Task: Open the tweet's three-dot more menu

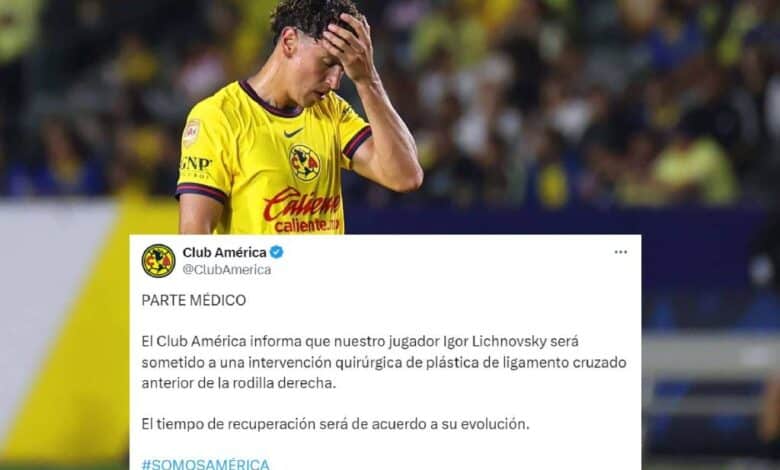Action: point(620,252)
